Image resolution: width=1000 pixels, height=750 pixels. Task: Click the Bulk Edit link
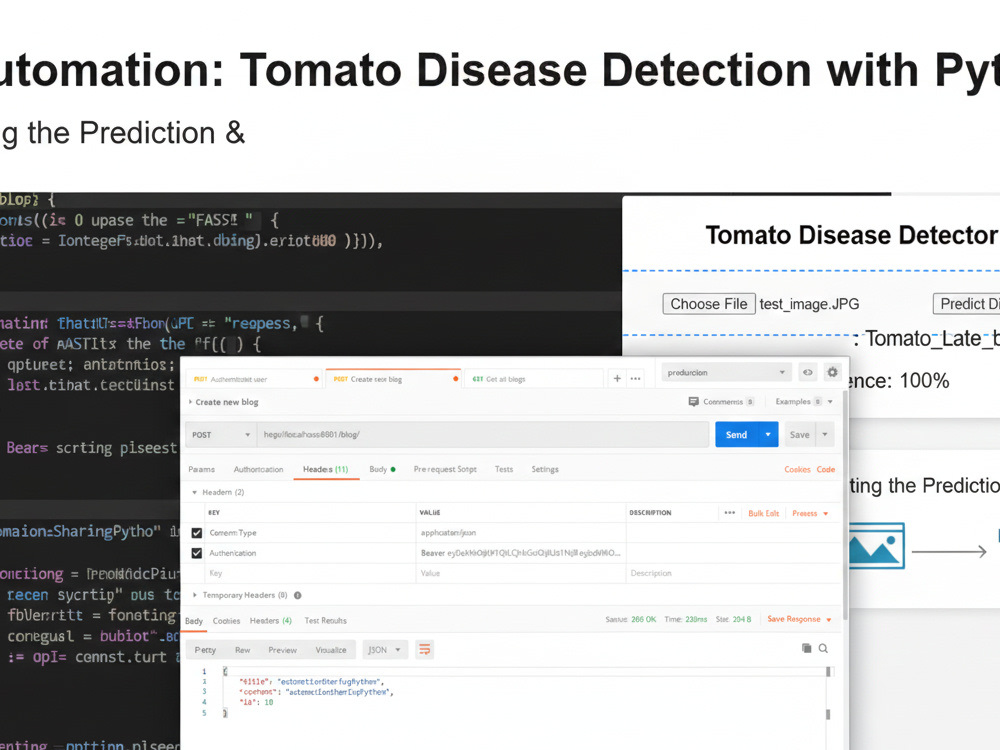pyautogui.click(x=763, y=513)
